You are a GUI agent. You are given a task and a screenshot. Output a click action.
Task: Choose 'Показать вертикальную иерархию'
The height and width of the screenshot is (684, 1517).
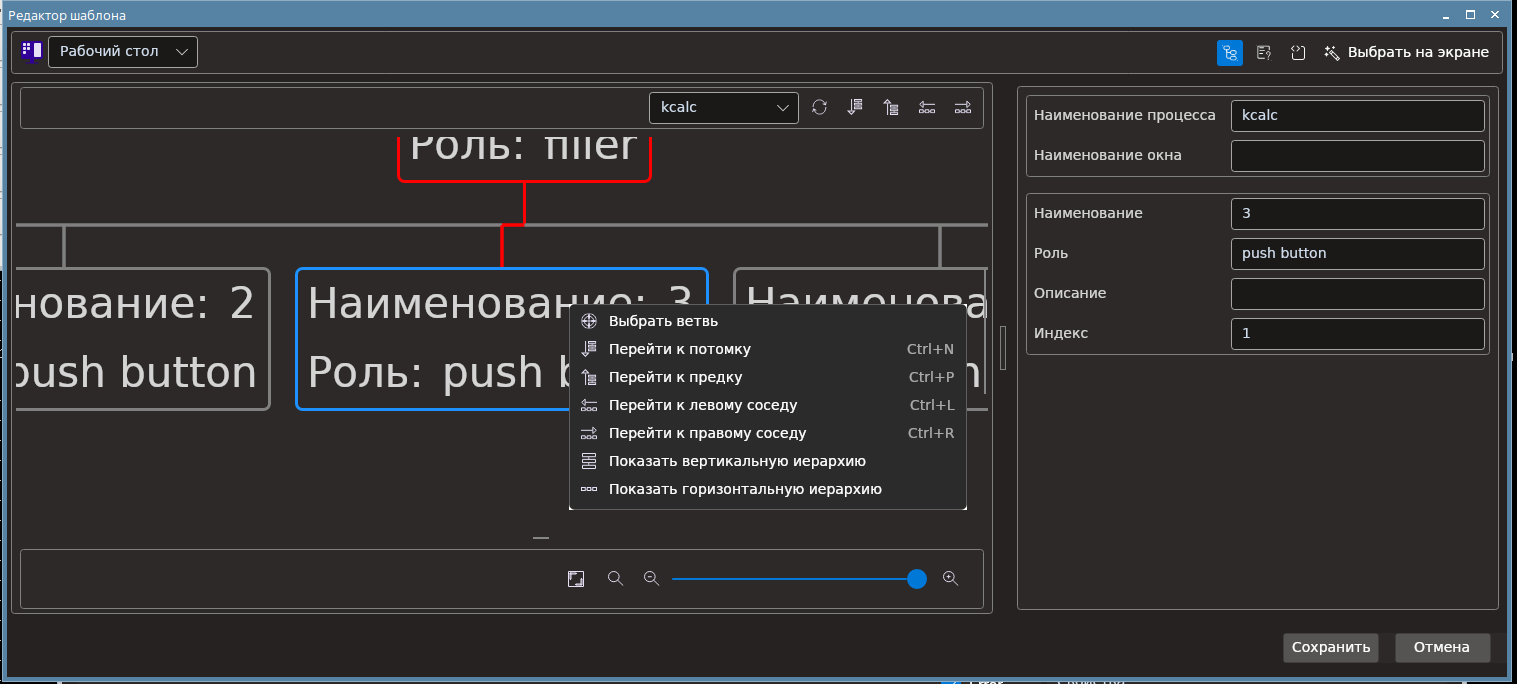click(768, 461)
